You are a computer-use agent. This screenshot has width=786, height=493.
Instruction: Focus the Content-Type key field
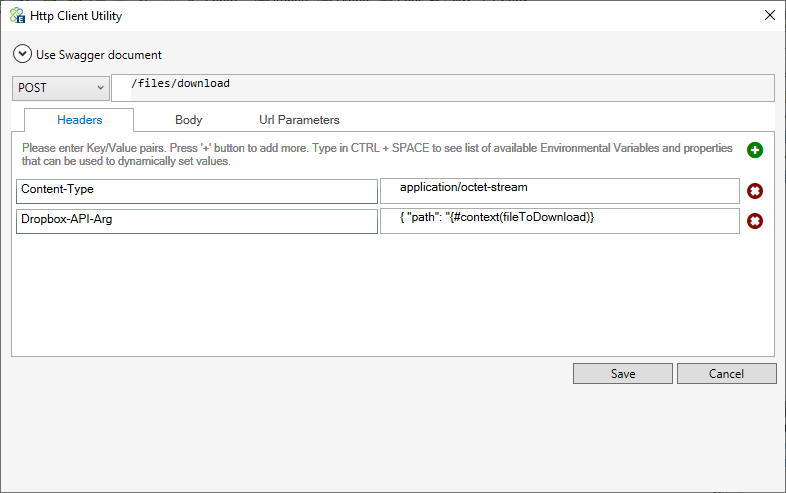[197, 192]
